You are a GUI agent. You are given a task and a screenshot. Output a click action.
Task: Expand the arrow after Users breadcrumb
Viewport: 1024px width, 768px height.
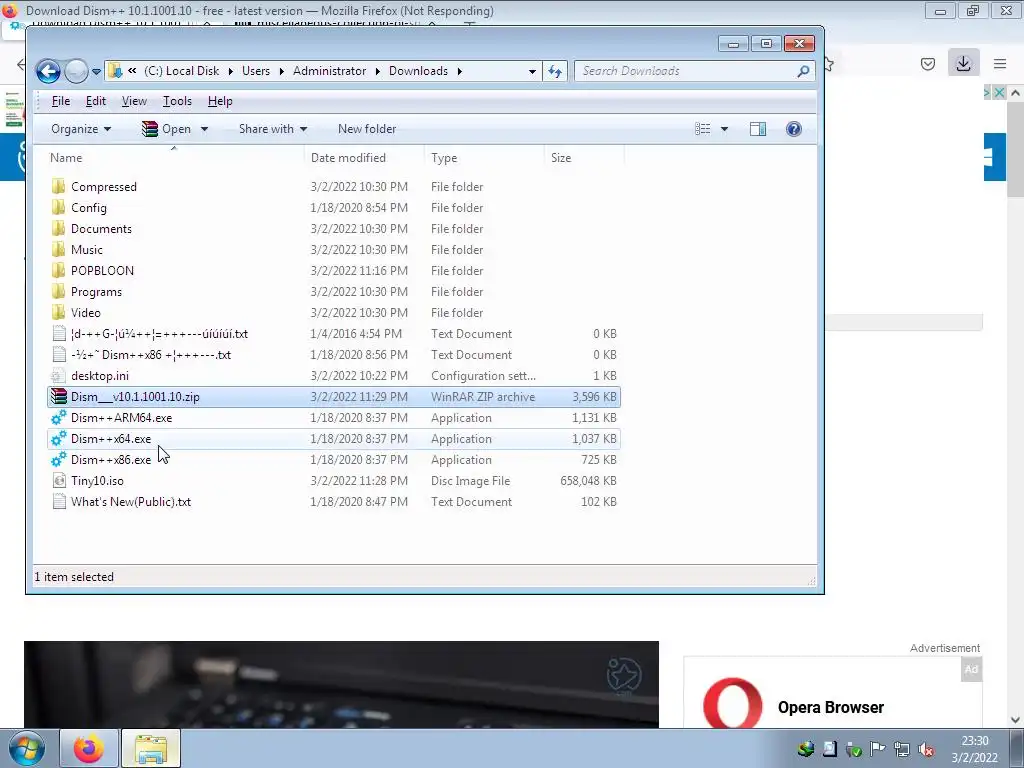point(281,71)
